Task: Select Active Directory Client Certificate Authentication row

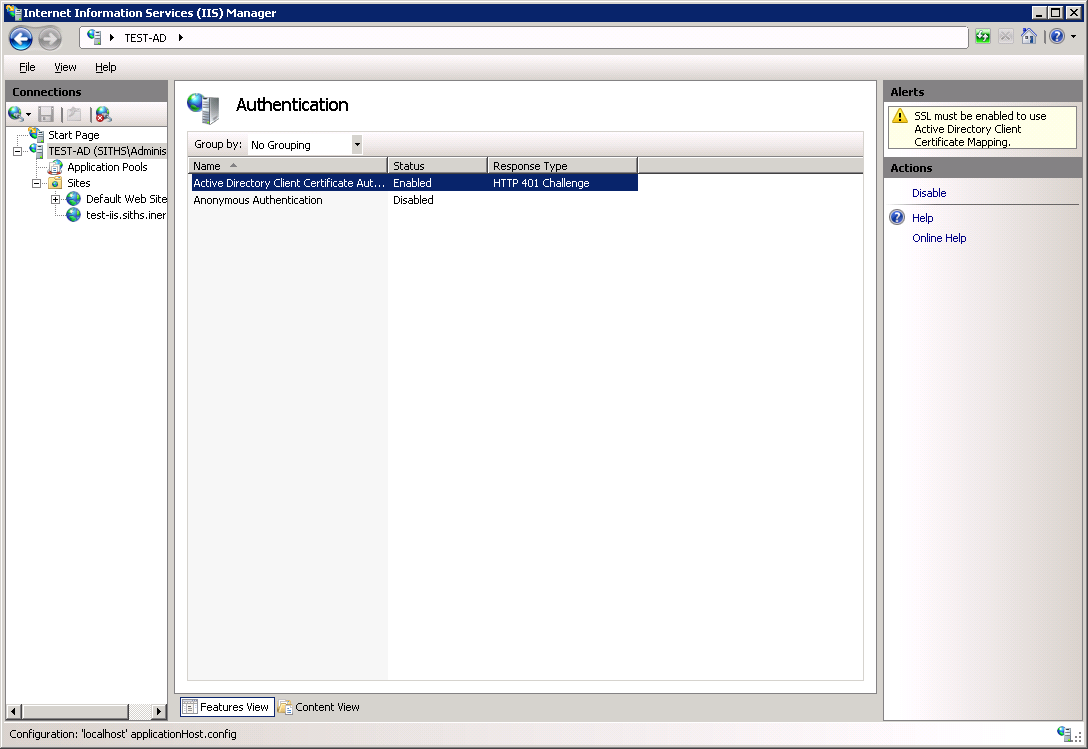Action: [x=414, y=183]
